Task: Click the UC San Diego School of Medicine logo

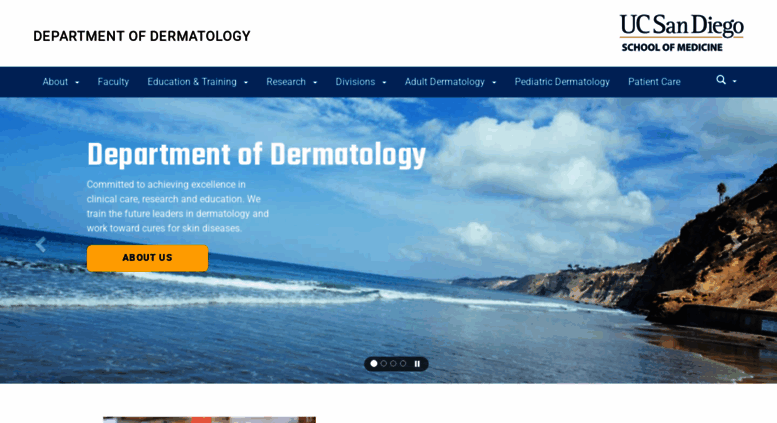Action: click(x=681, y=33)
